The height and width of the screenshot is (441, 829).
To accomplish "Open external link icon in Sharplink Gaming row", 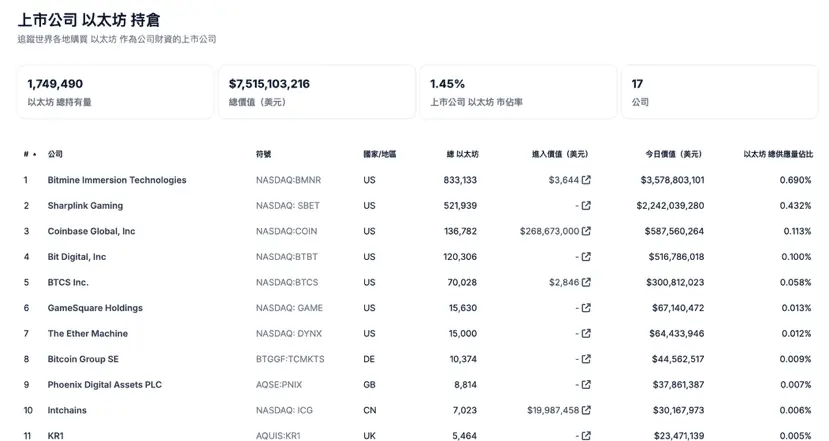I will (x=586, y=206).
